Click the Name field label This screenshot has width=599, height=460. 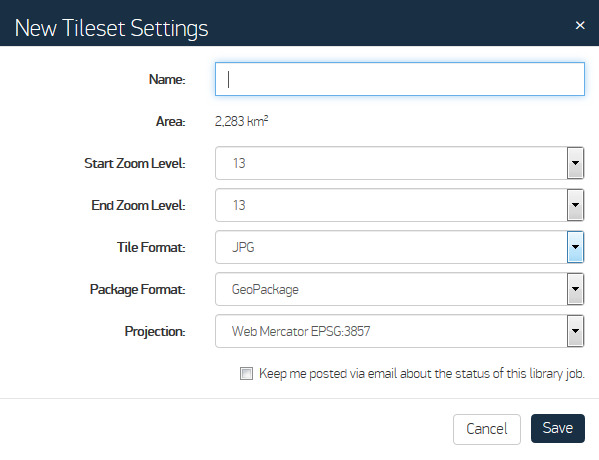coord(167,79)
